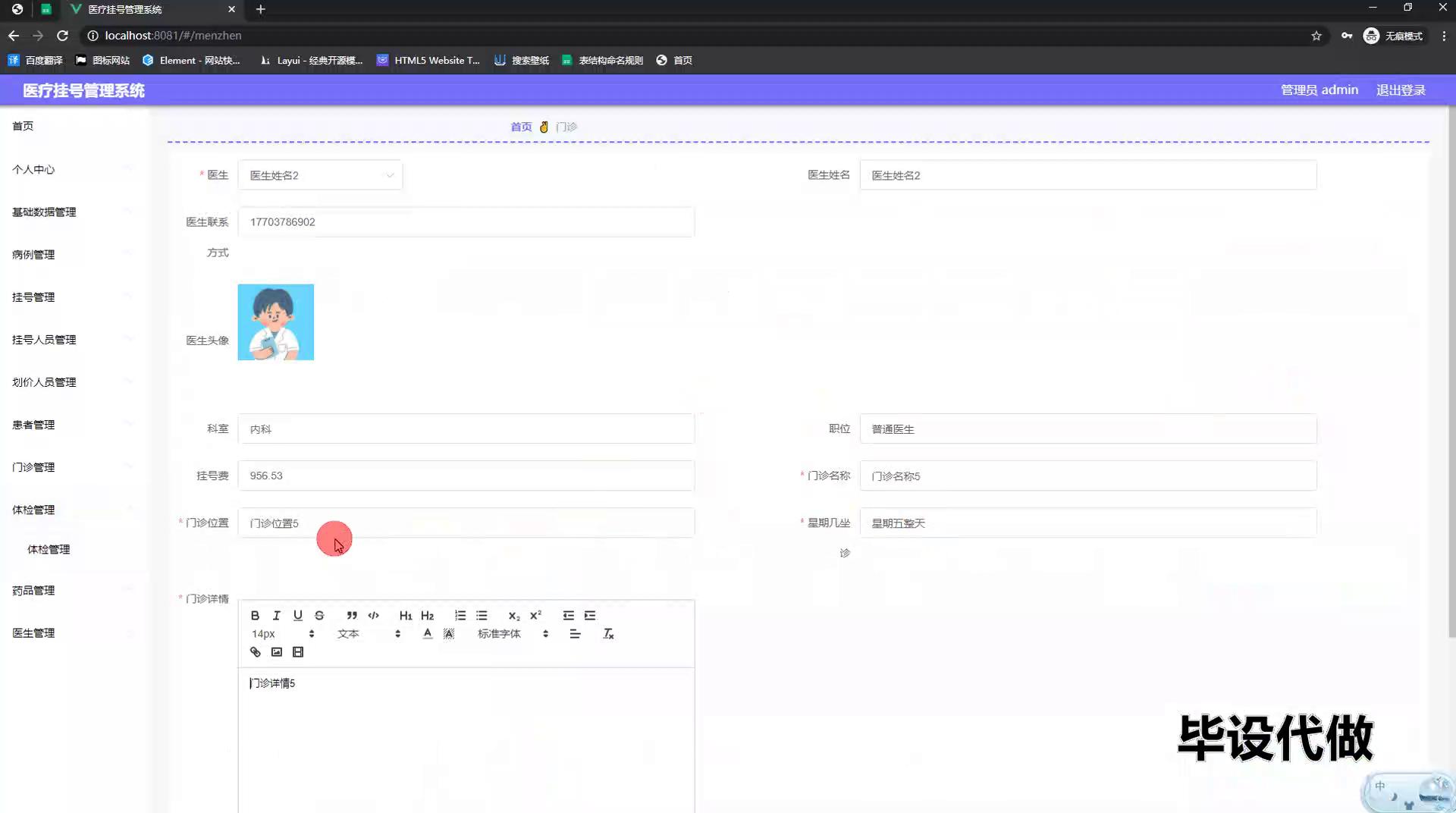1456x813 pixels.
Task: Click the insert image icon
Action: 277,652
